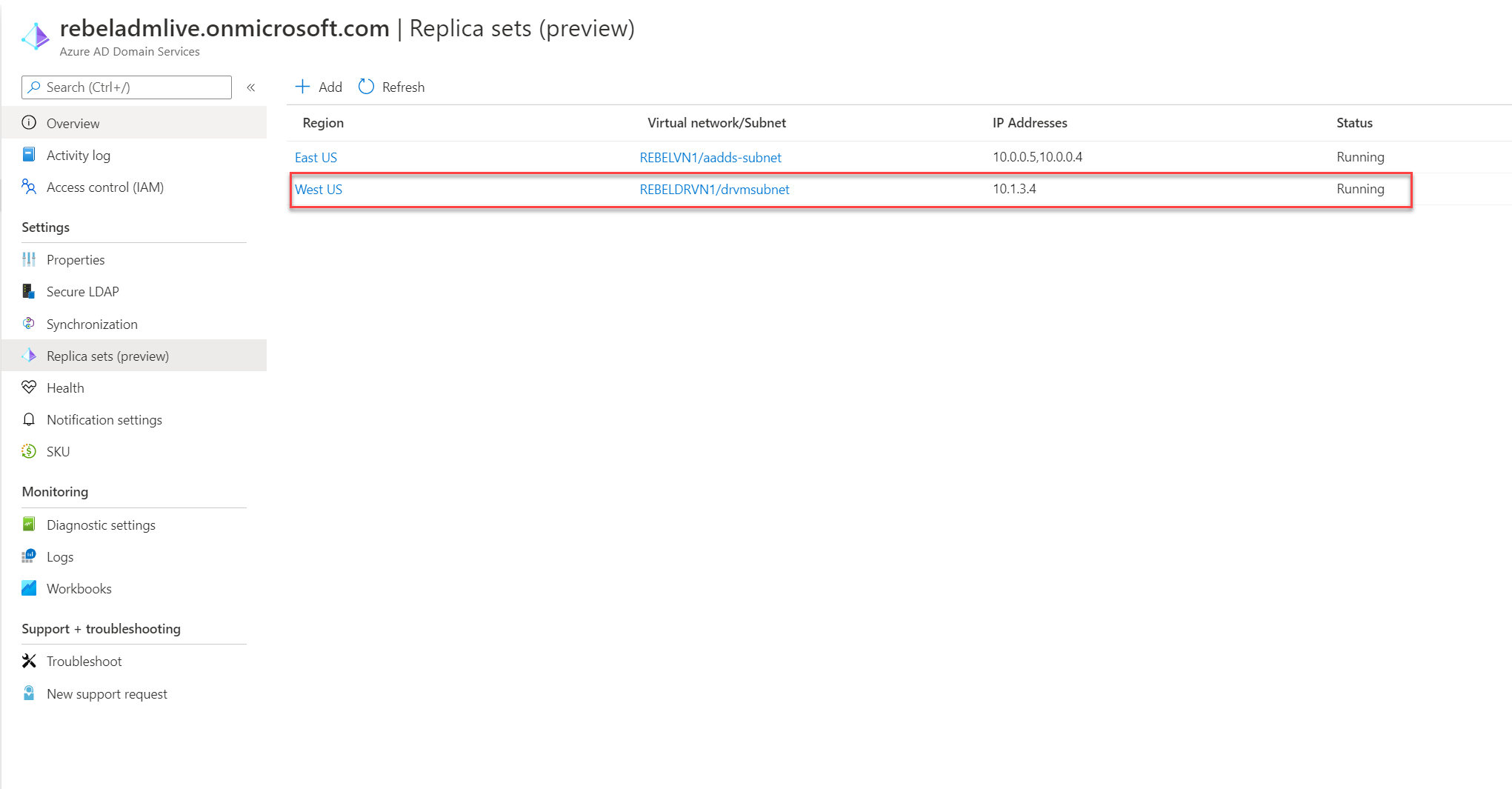Click the Replica sets sidebar icon
The image size is (1512, 789).
tap(29, 356)
